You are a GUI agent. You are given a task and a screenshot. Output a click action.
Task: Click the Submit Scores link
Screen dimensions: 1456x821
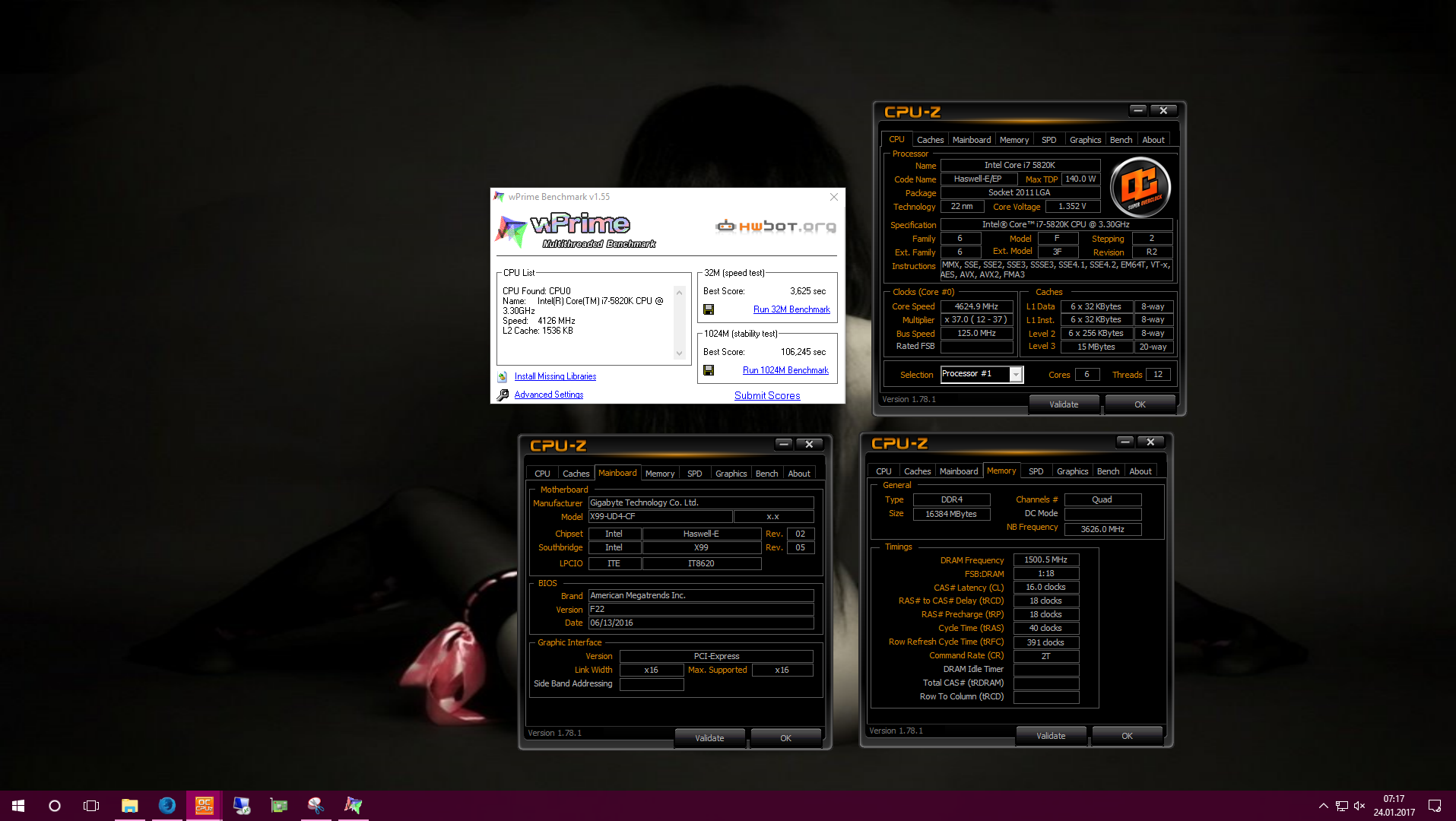767,395
